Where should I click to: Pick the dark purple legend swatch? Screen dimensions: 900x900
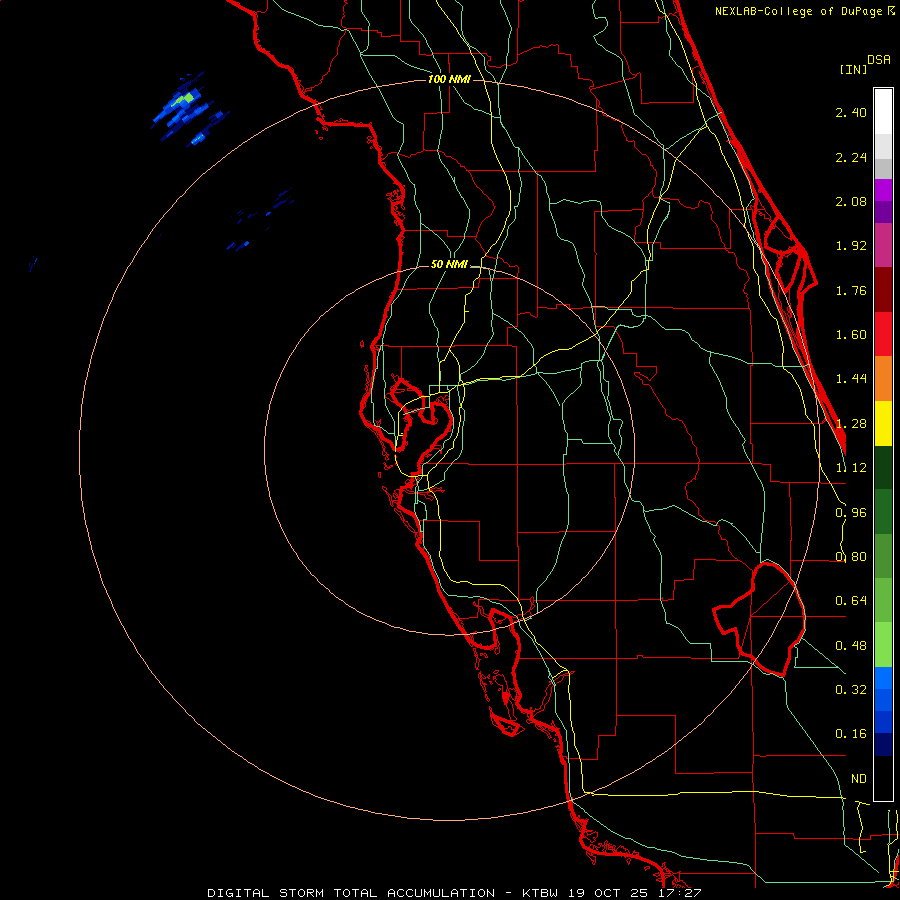point(883,212)
